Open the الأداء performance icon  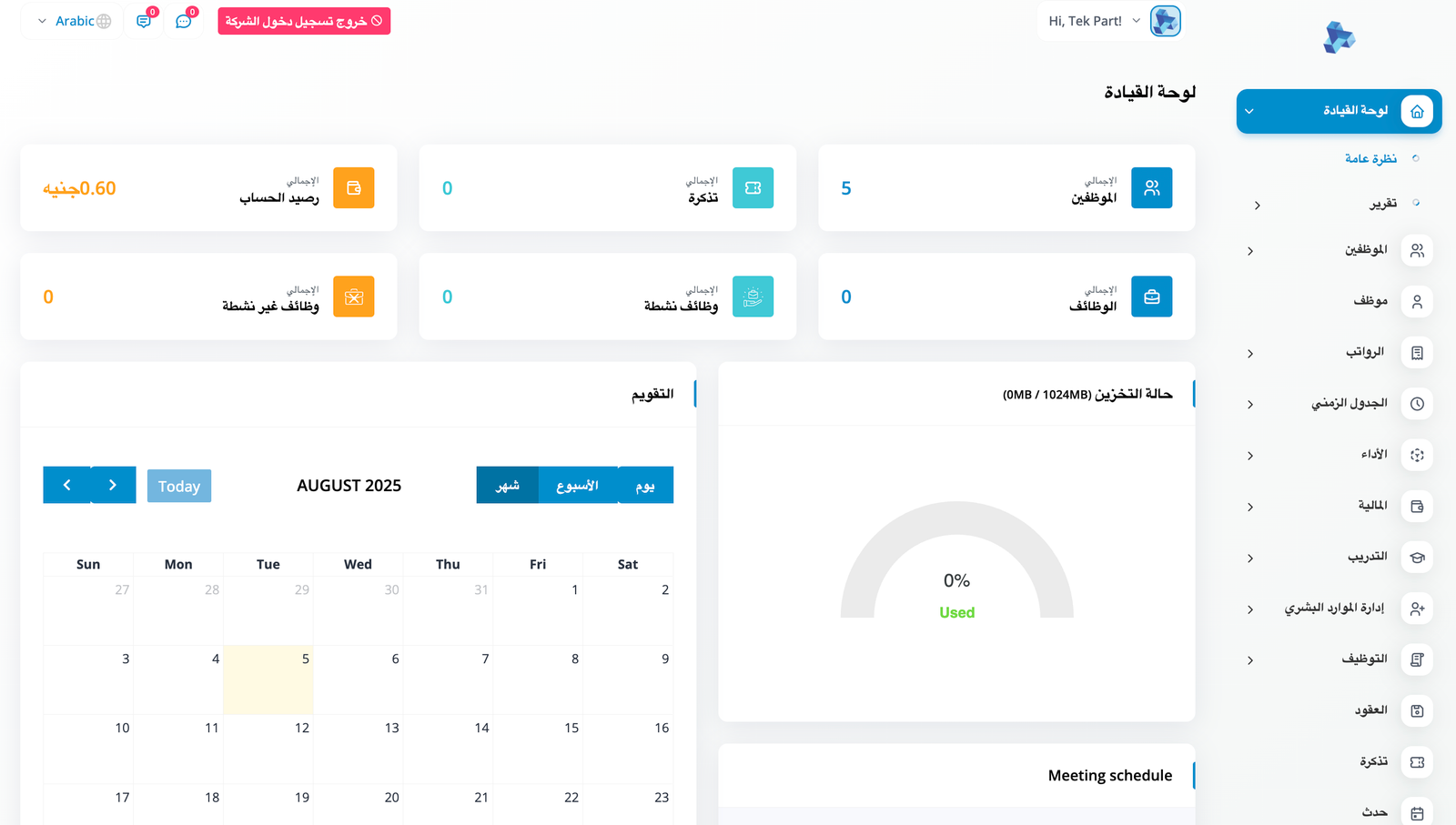1417,455
